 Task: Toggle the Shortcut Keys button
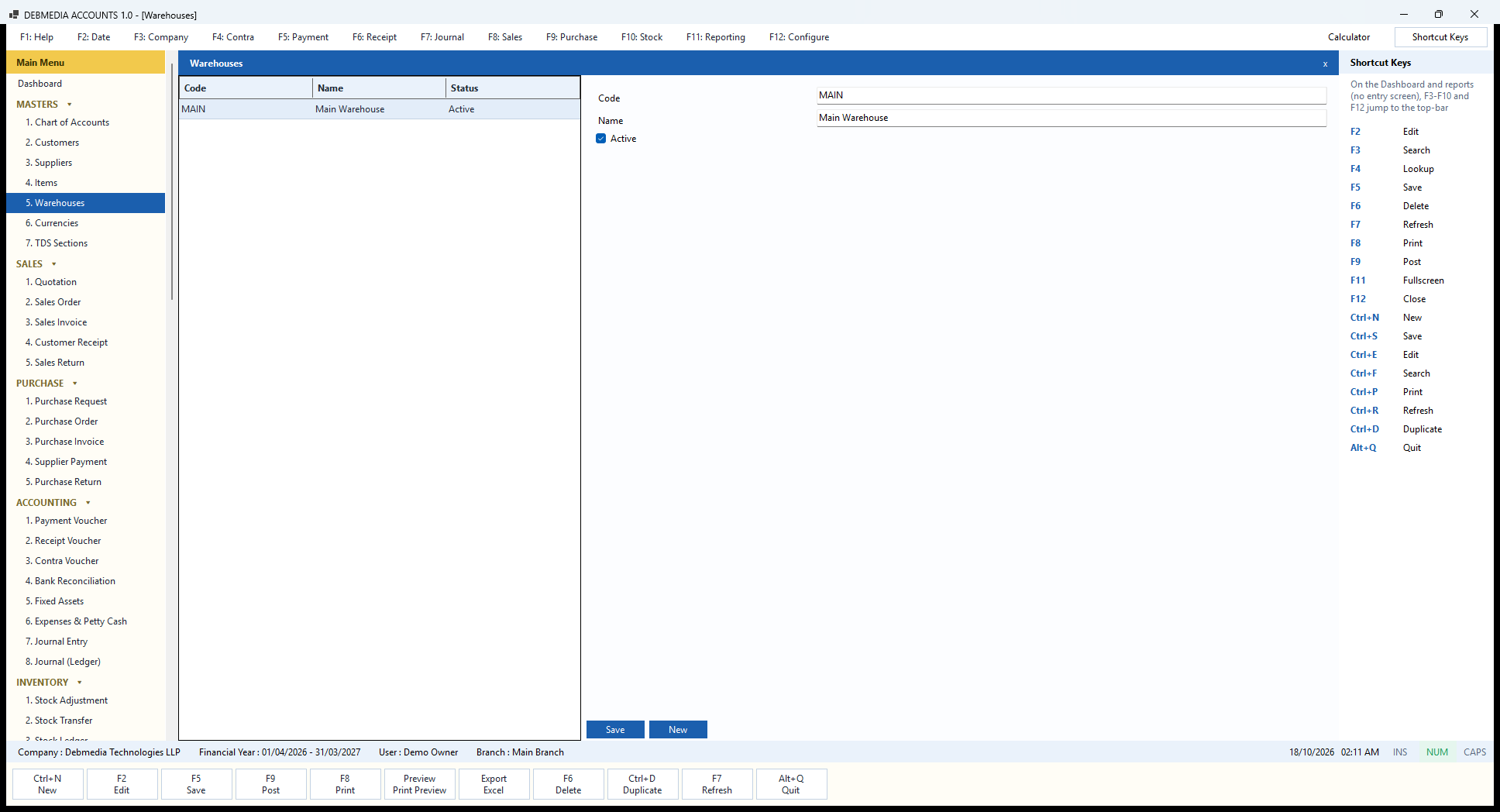click(x=1440, y=37)
